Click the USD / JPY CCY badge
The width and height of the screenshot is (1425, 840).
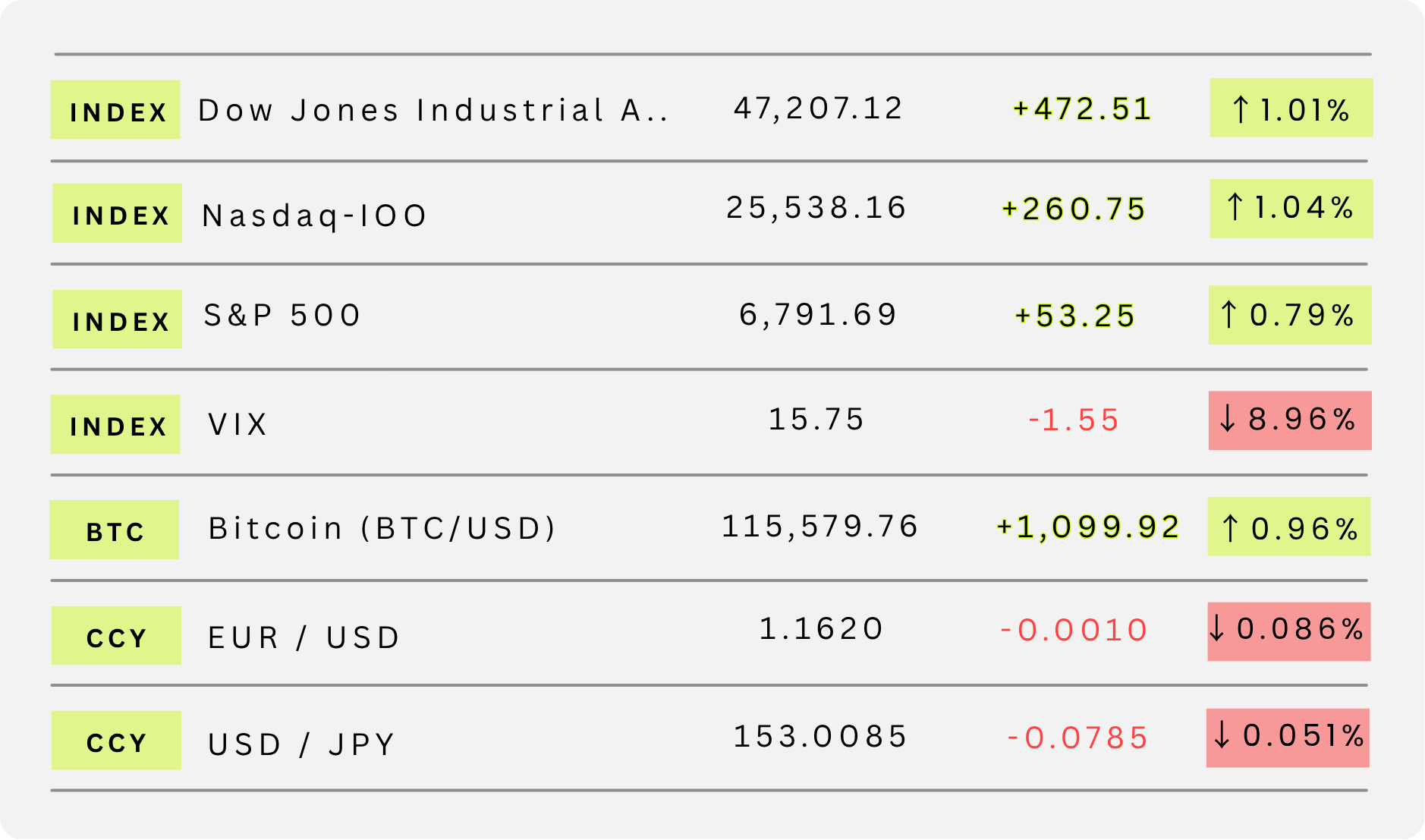[116, 741]
